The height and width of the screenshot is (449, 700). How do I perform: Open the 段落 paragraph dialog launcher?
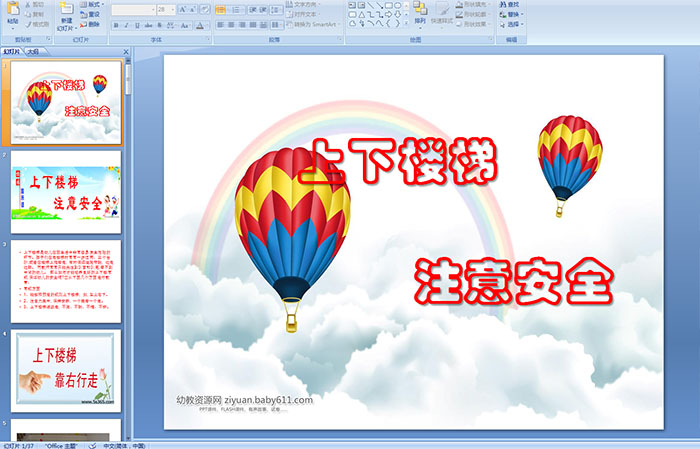pos(340,39)
